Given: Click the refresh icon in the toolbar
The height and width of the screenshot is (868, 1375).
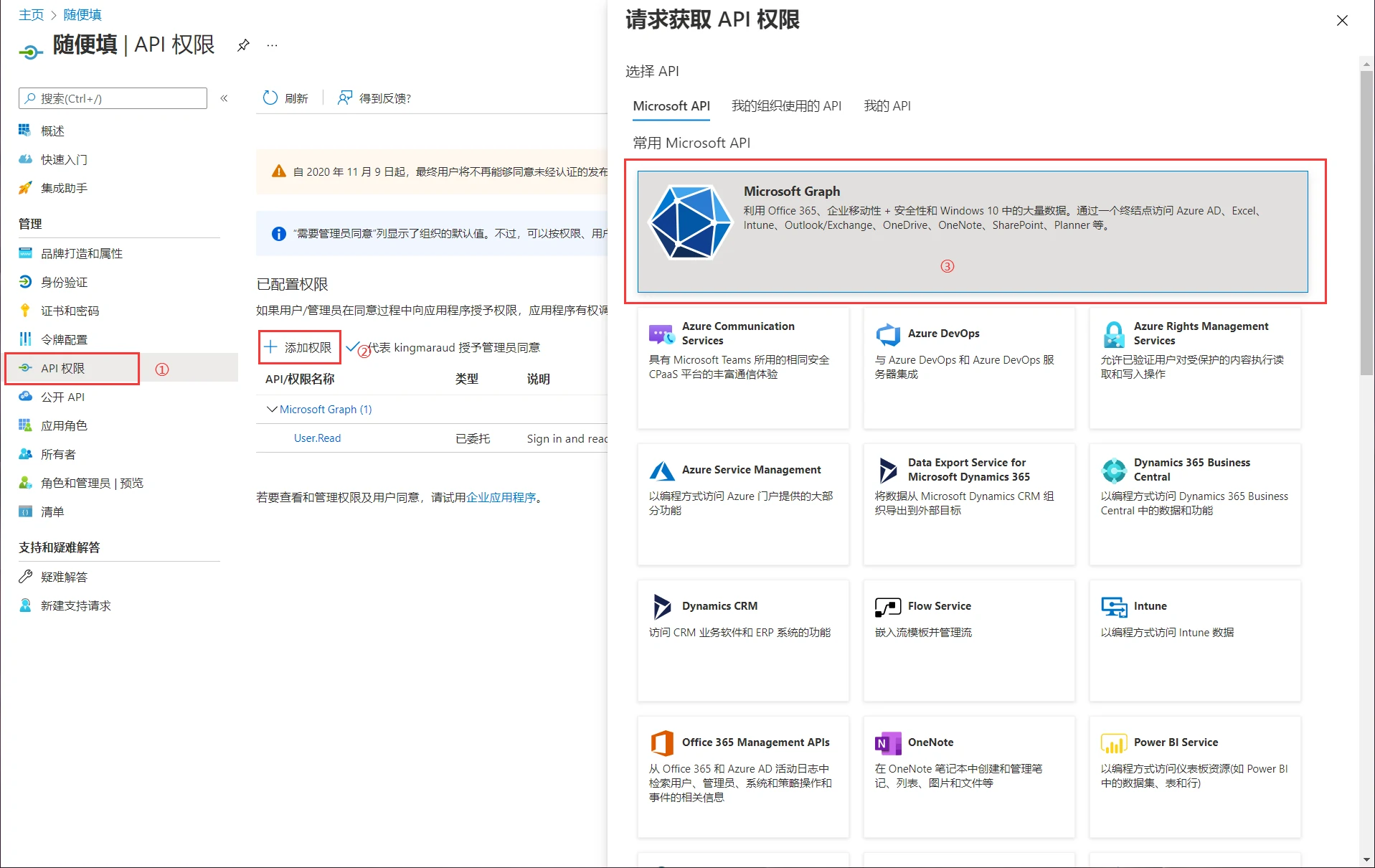Looking at the screenshot, I should click(x=270, y=98).
